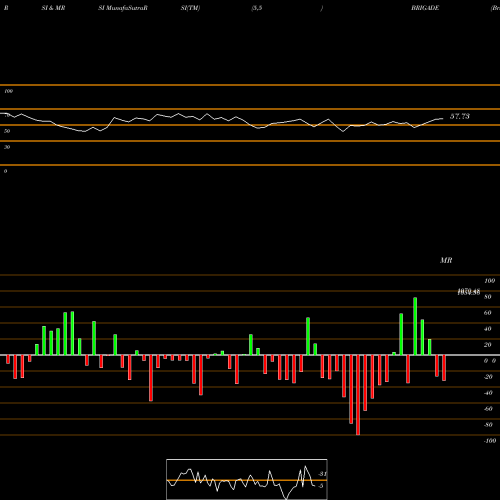Click the -31 value in mini chart
The height and width of the screenshot is (500, 500).
[322, 474]
